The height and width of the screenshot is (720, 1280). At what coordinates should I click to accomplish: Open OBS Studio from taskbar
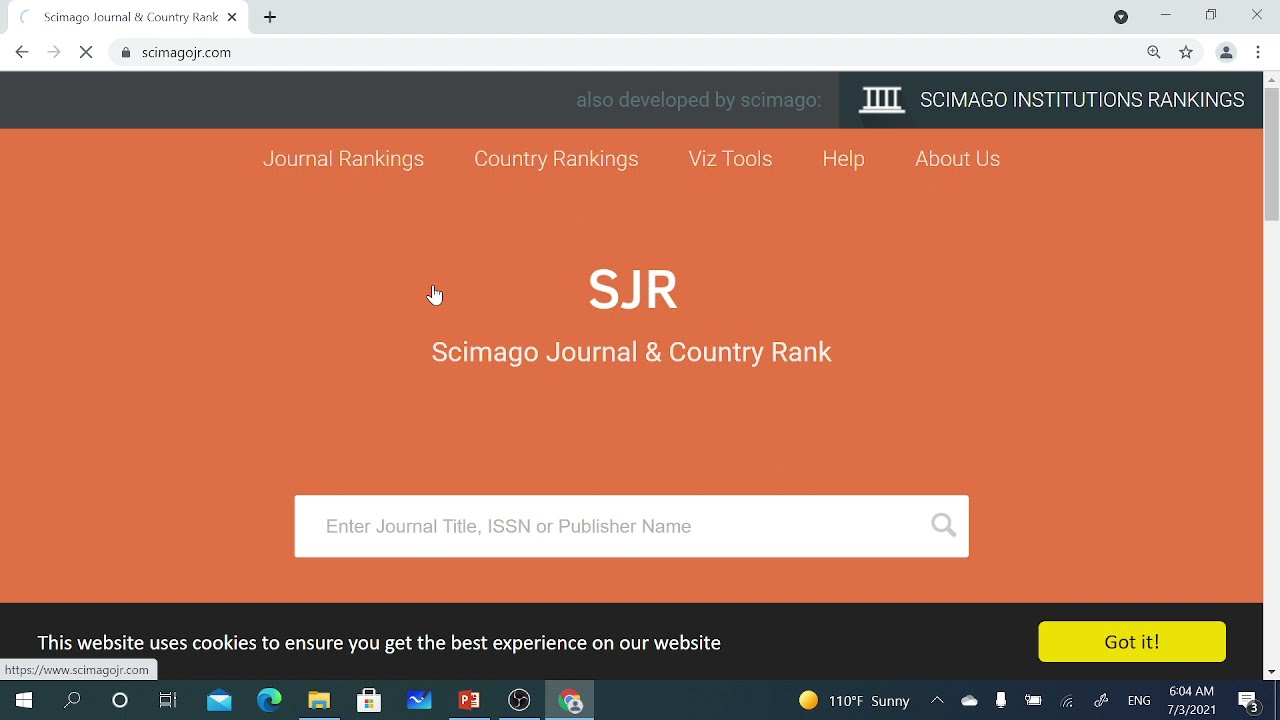pos(519,701)
